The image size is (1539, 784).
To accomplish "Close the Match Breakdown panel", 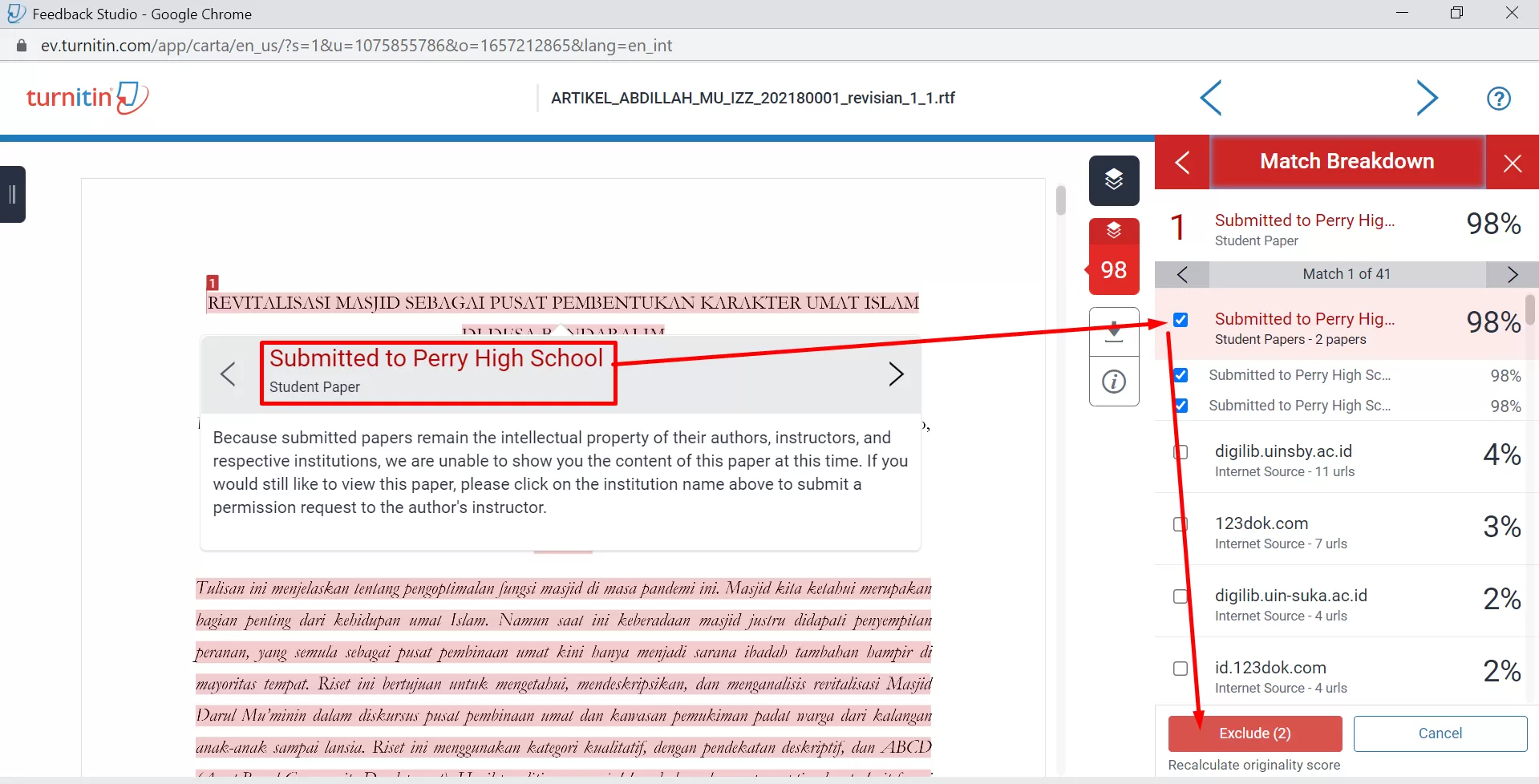I will click(1513, 162).
